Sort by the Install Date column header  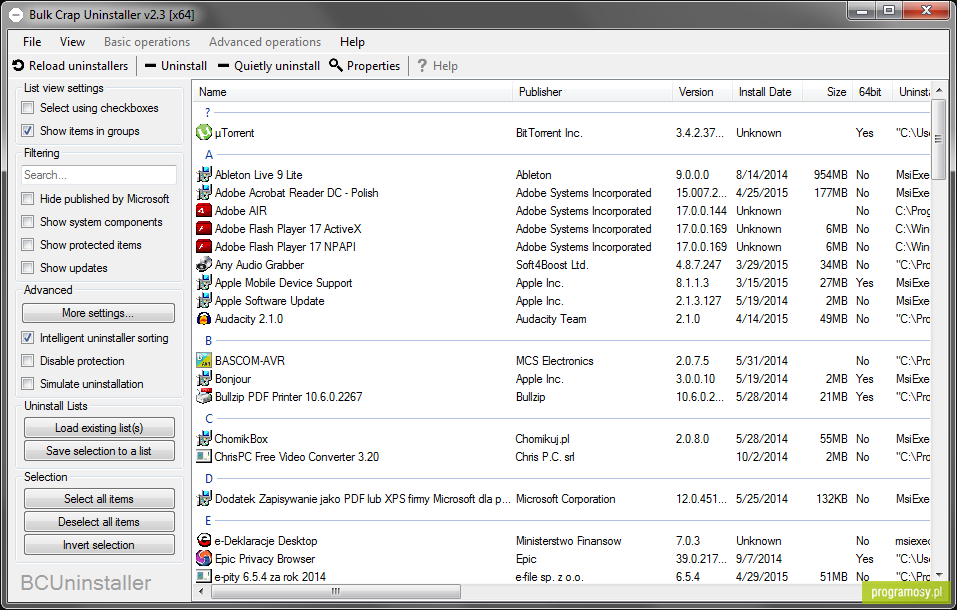click(767, 92)
